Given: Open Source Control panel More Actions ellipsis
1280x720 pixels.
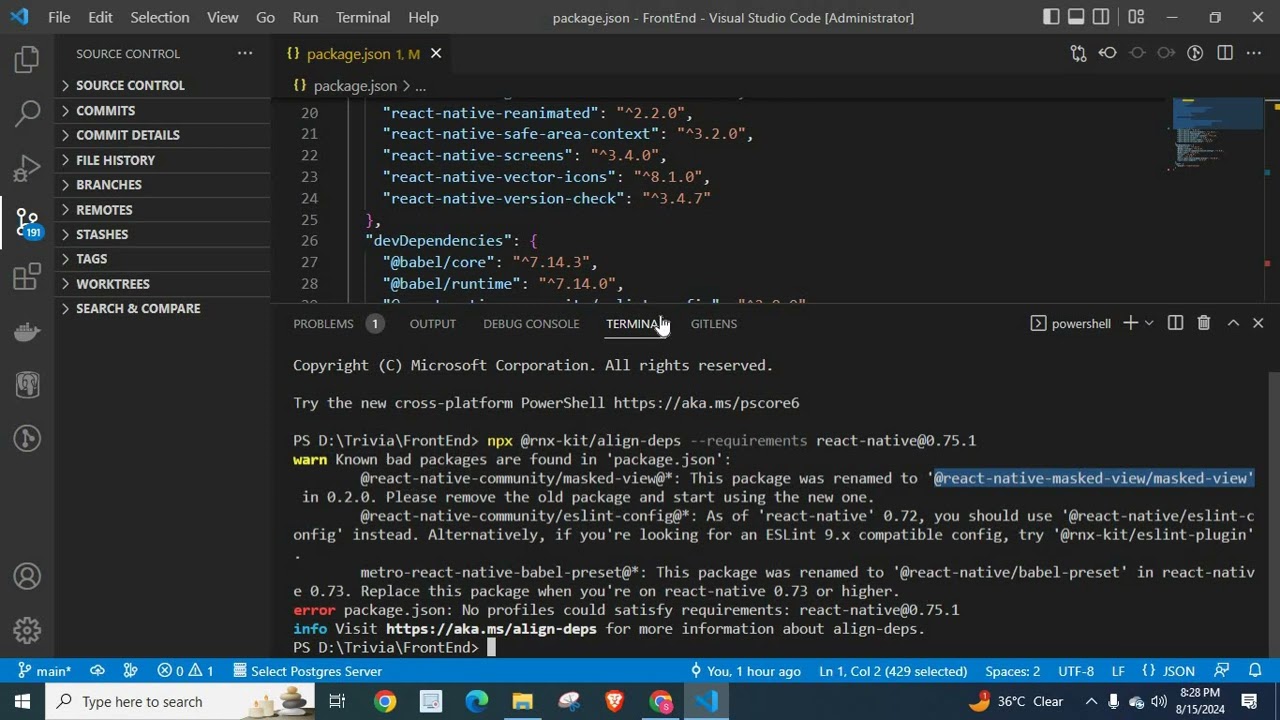Looking at the screenshot, I should pyautogui.click(x=245, y=53).
